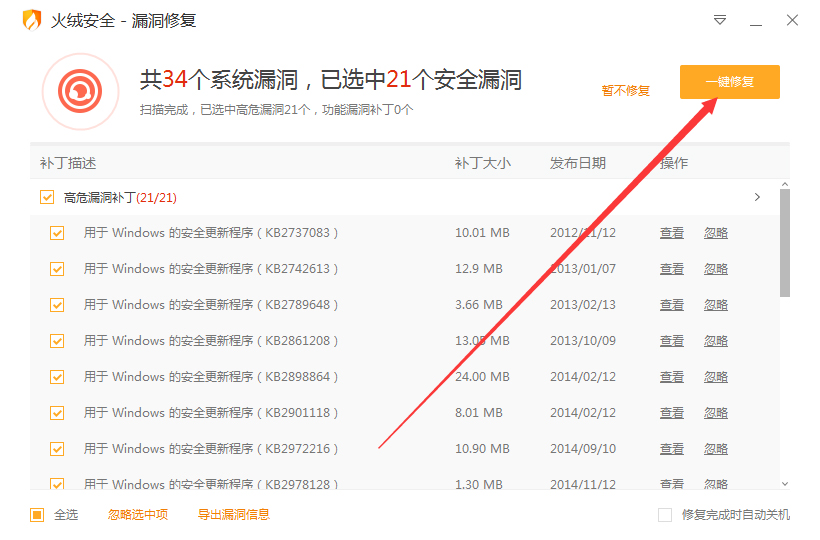Image resolution: width=820 pixels, height=540 pixels.
Task: Close the vulnerability repair window
Action: pyautogui.click(x=792, y=20)
